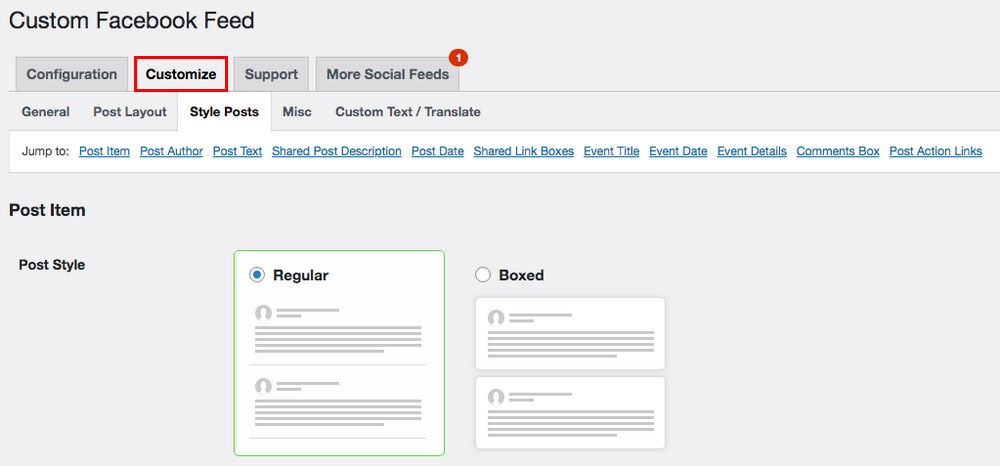Open the Misc sub-tab
This screenshot has width=1000, height=466.
pos(297,112)
